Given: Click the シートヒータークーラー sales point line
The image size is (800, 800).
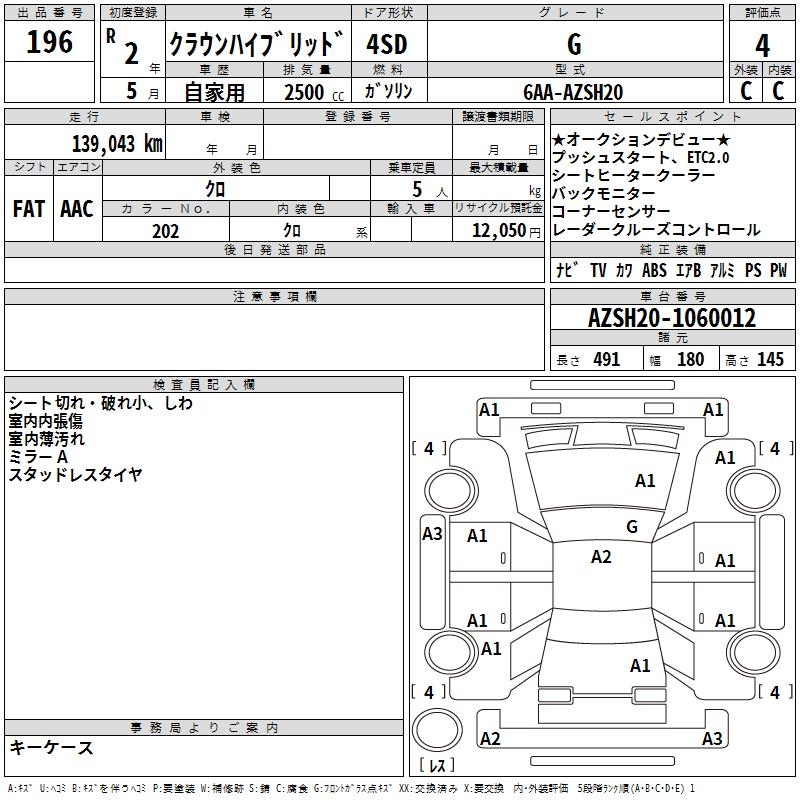Looking at the screenshot, I should (x=633, y=175).
